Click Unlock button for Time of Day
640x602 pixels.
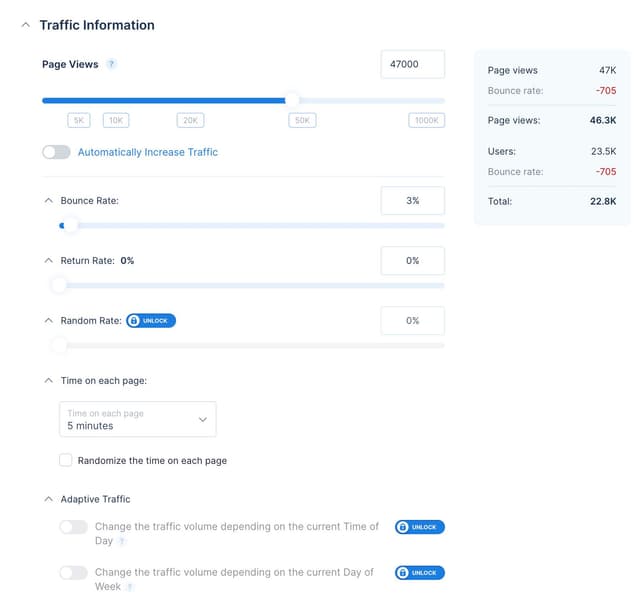(420, 527)
